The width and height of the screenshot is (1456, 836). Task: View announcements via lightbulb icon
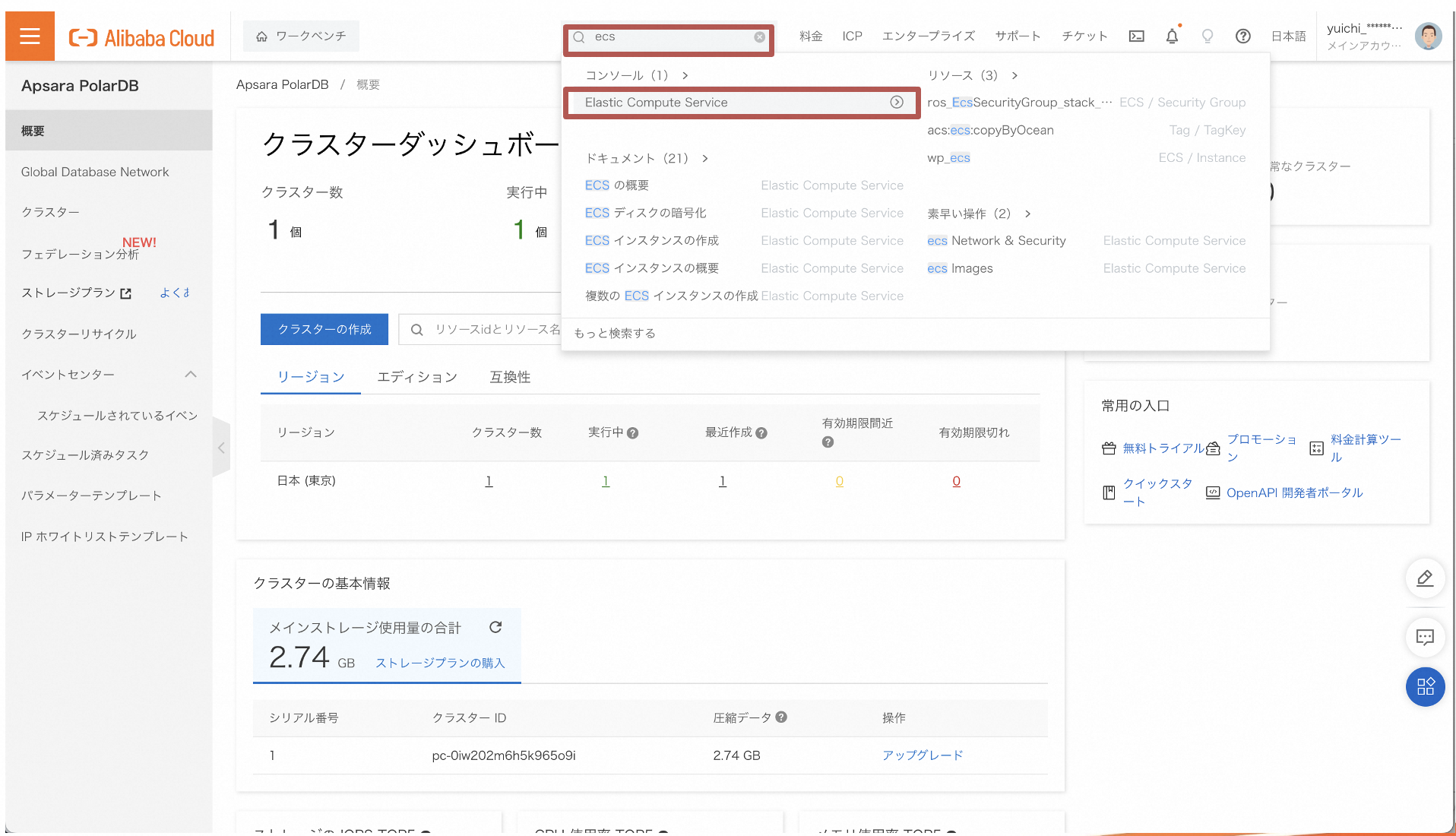1207,36
